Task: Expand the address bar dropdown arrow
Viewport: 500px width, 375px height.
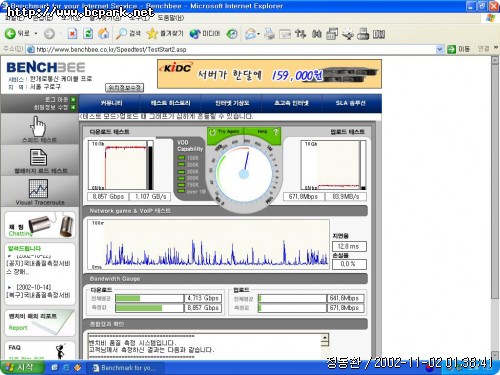Action: point(440,49)
